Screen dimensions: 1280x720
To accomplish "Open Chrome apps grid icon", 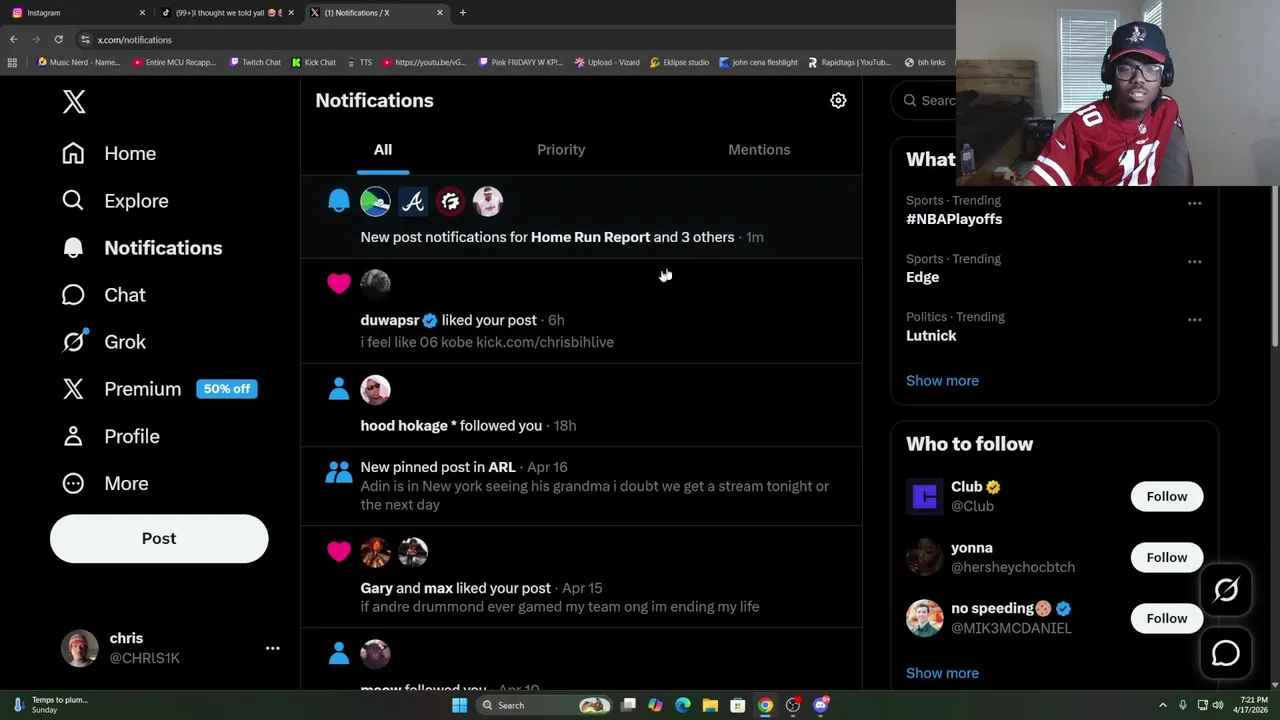I will 12,62.
